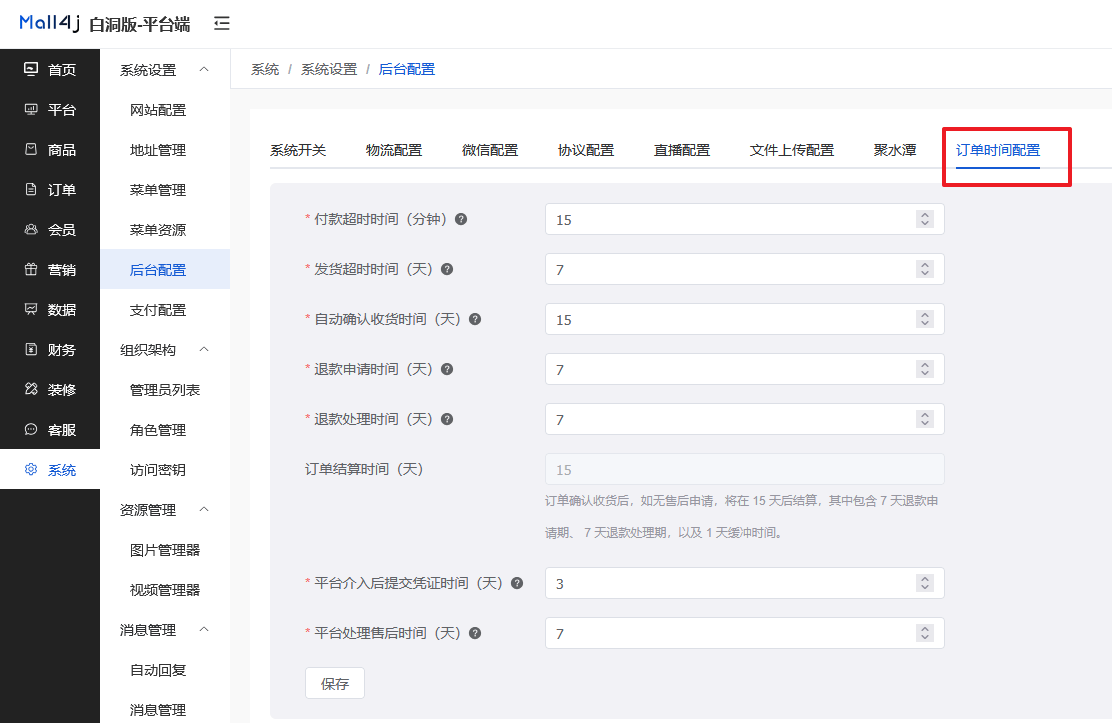Show help tooltip for 付款超时时间
The width and height of the screenshot is (1112, 723).
pos(461,219)
